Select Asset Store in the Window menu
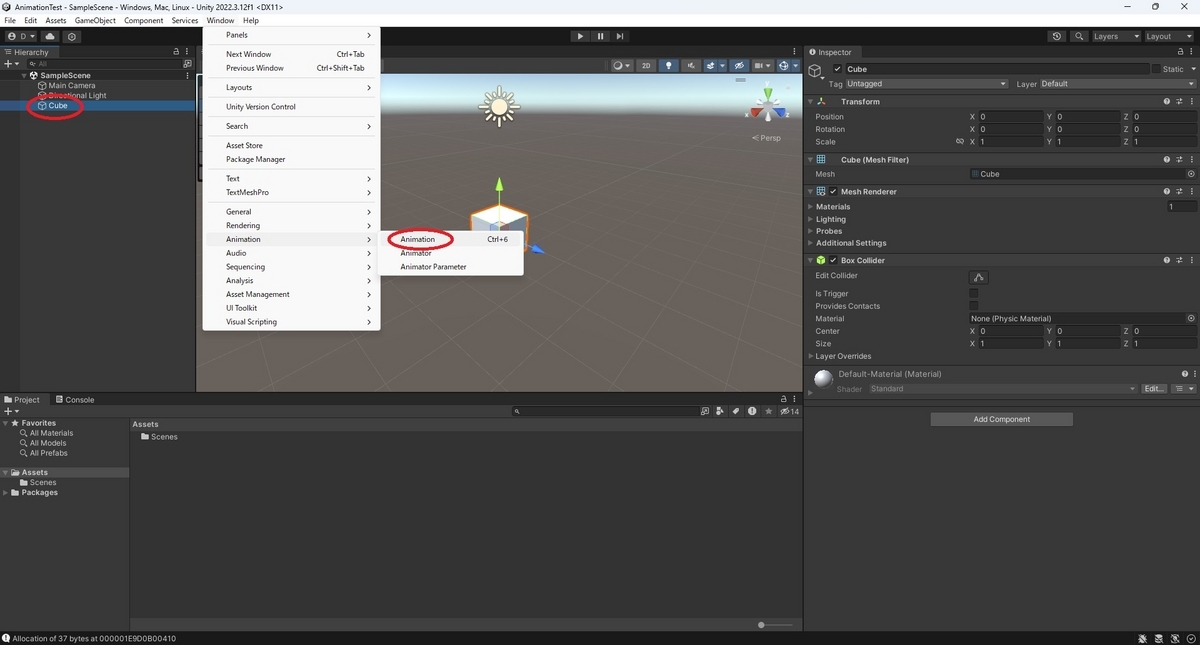 244,146
